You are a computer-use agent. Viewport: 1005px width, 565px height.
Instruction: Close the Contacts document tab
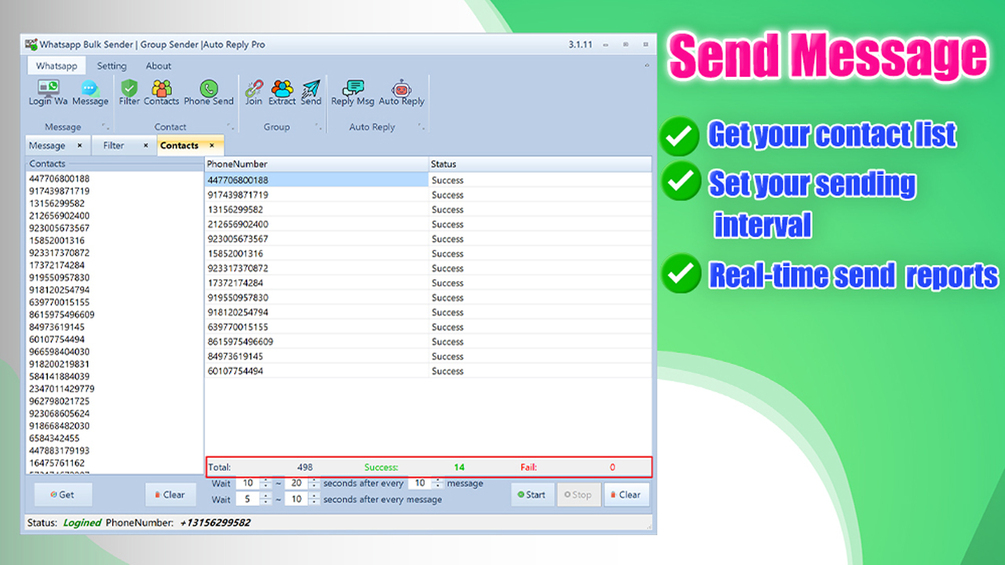(x=212, y=145)
